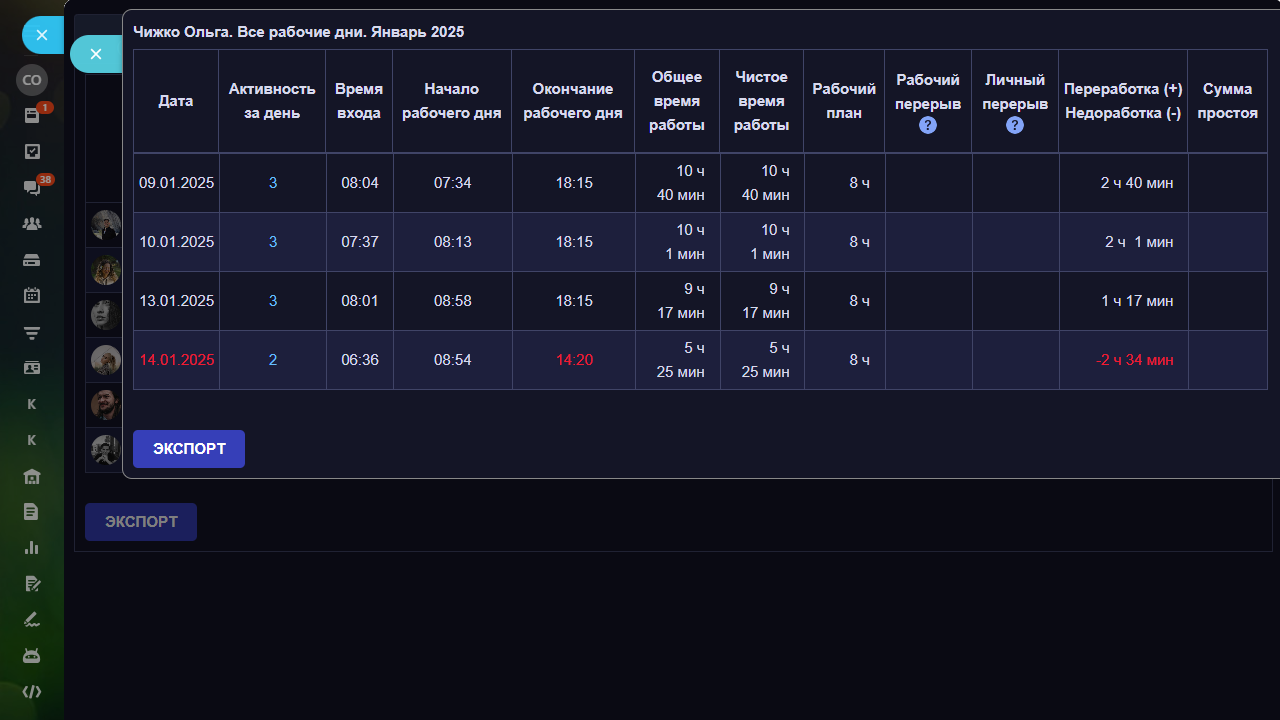Click the Дата column header
This screenshot has width=1280, height=720.
coord(176,101)
